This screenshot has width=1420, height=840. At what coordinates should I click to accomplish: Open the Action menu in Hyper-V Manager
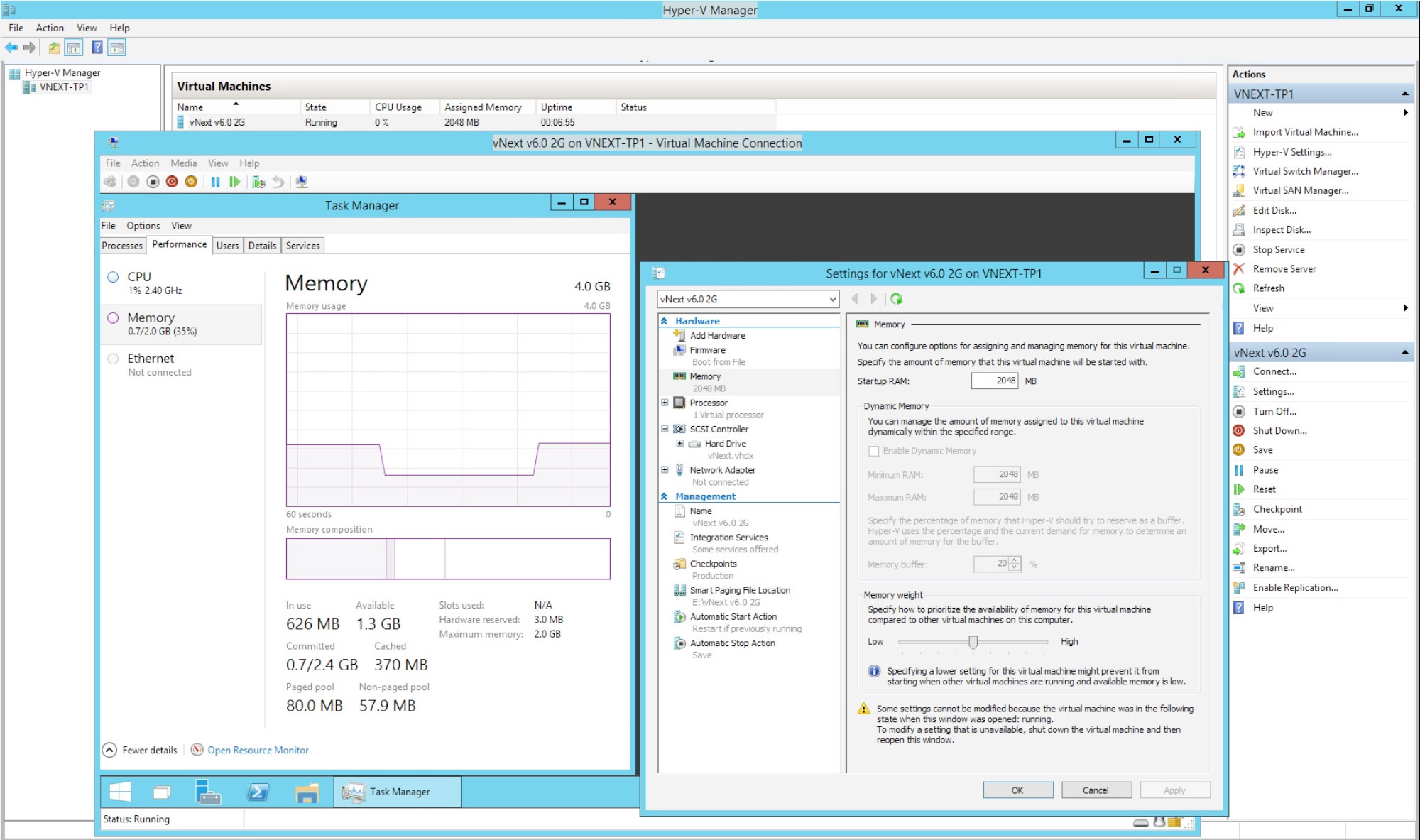(x=50, y=28)
